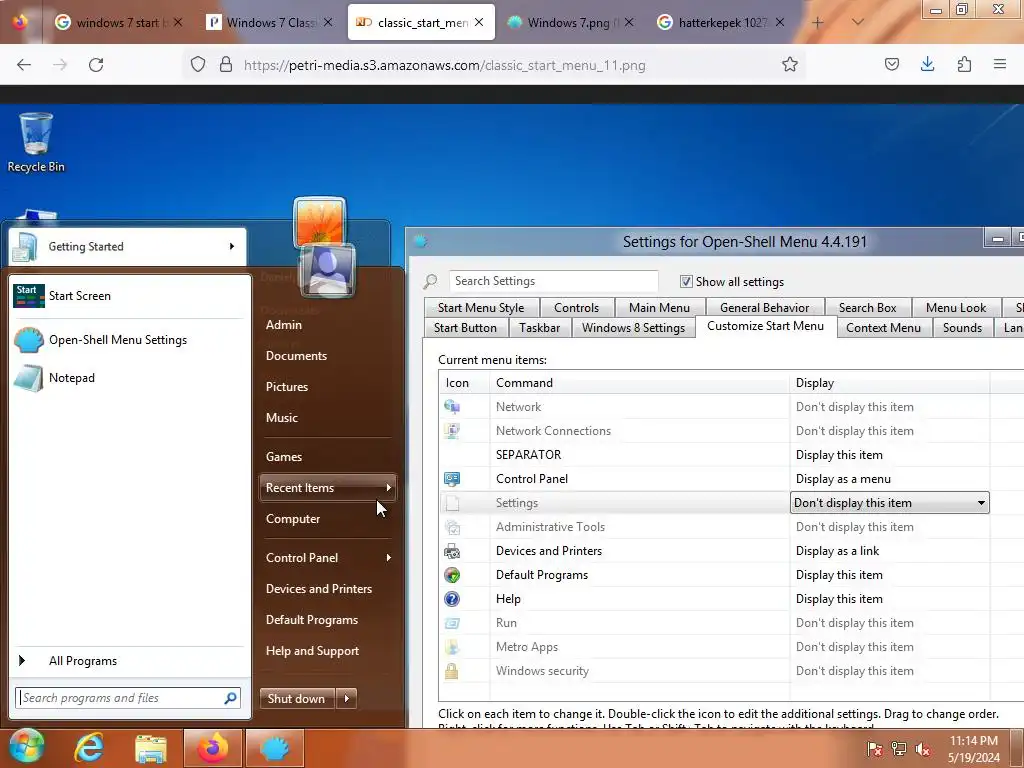Open the Open-Shell shell icon in the taskbar
This screenshot has width=1024, height=768.
pyautogui.click(x=274, y=748)
